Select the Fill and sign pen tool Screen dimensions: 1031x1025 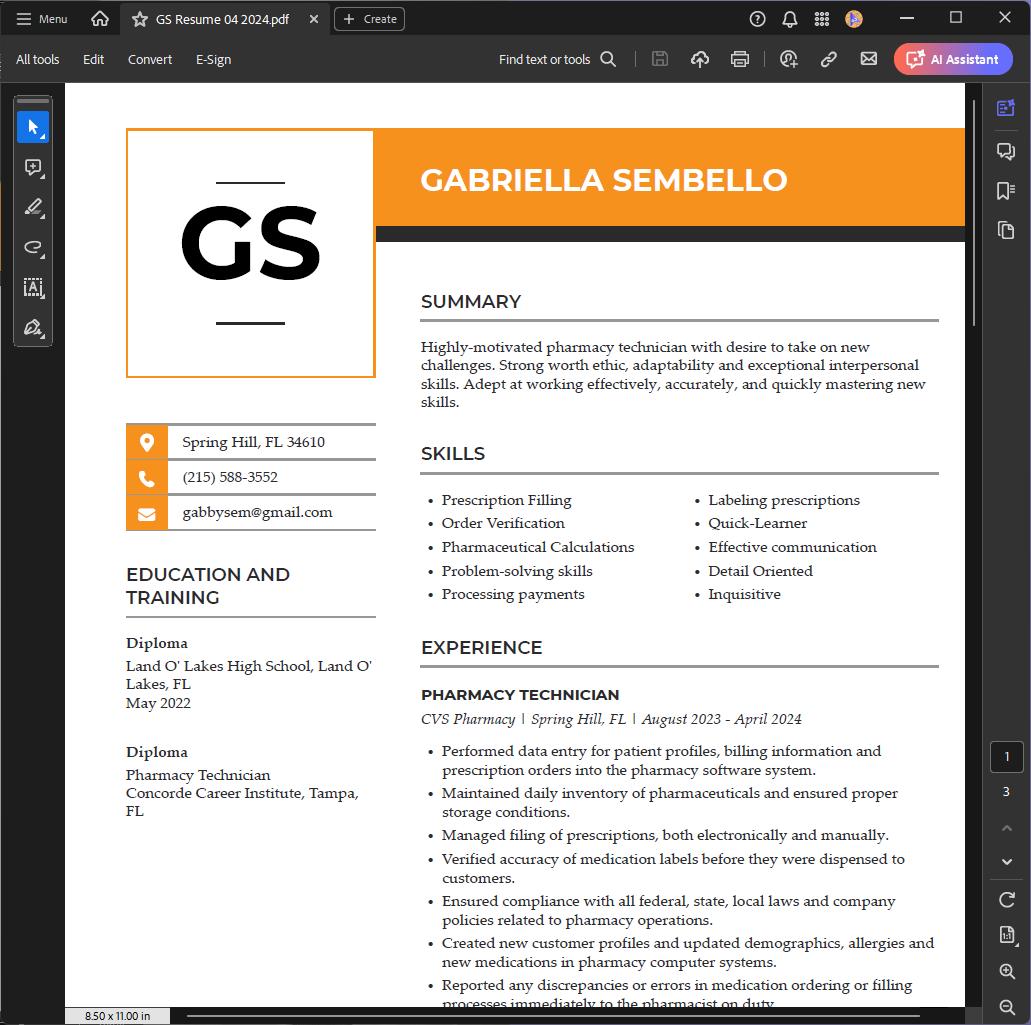pyautogui.click(x=33, y=327)
